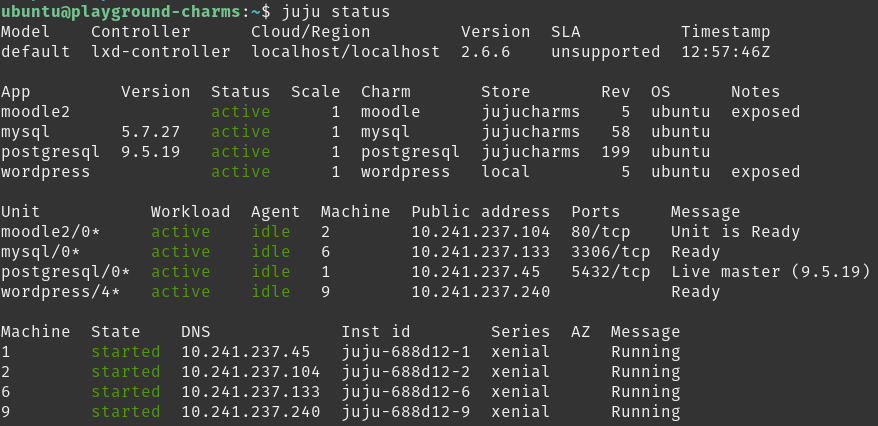Click the unit 'wordpress/4*'
This screenshot has width=878, height=426.
(60, 292)
